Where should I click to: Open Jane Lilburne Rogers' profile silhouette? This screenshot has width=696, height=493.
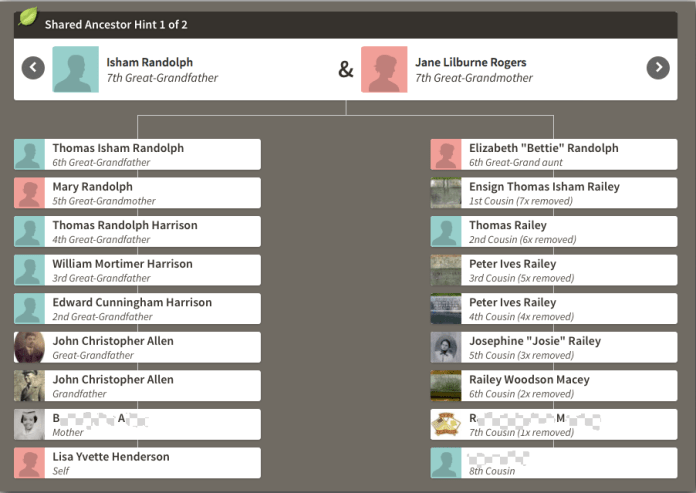point(384,69)
